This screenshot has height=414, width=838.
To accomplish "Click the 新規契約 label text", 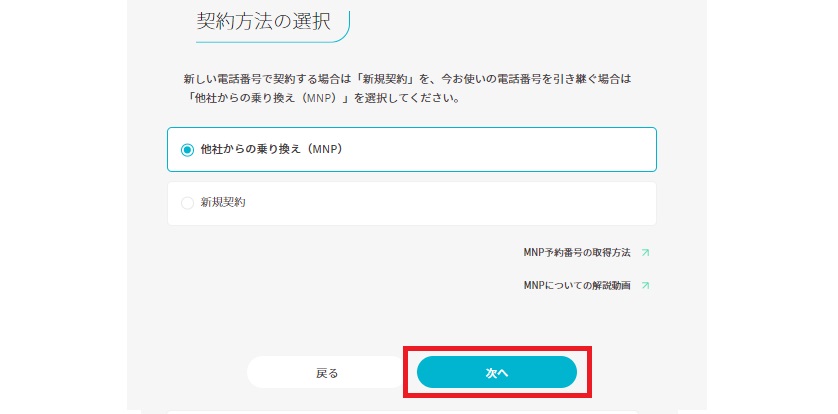I will pyautogui.click(x=222, y=202).
